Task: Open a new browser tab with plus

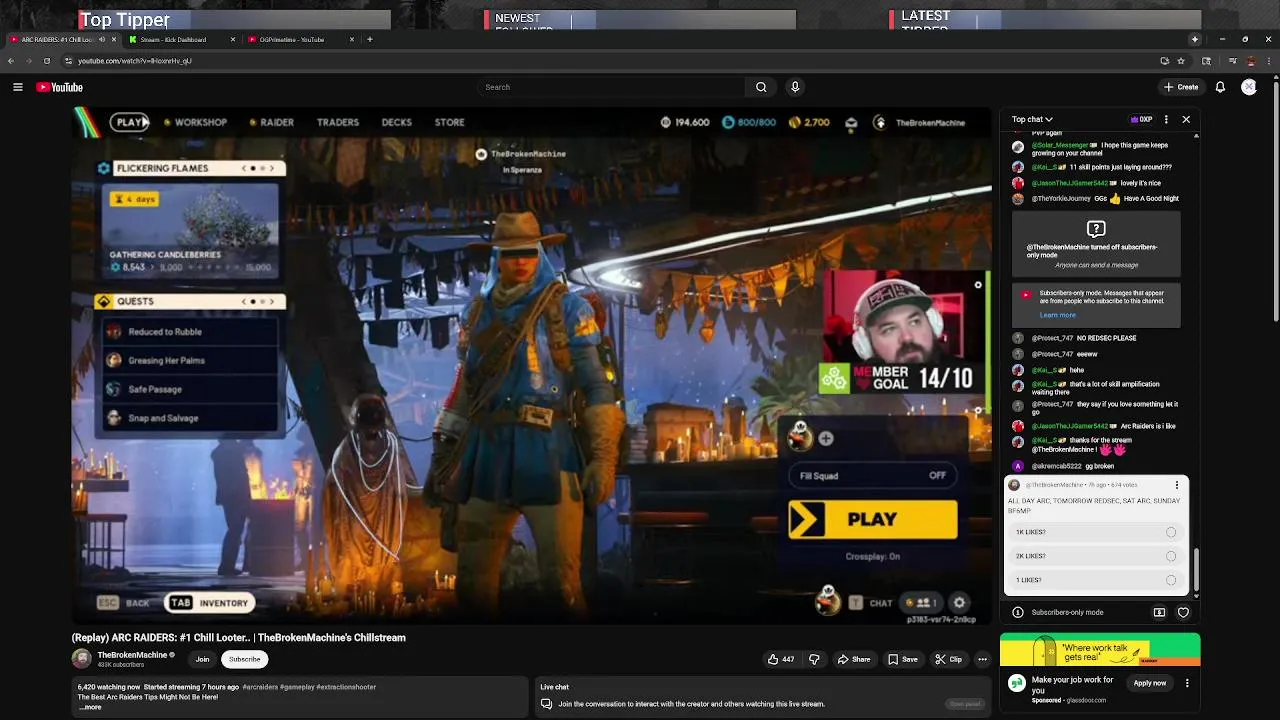Action: pos(370,39)
